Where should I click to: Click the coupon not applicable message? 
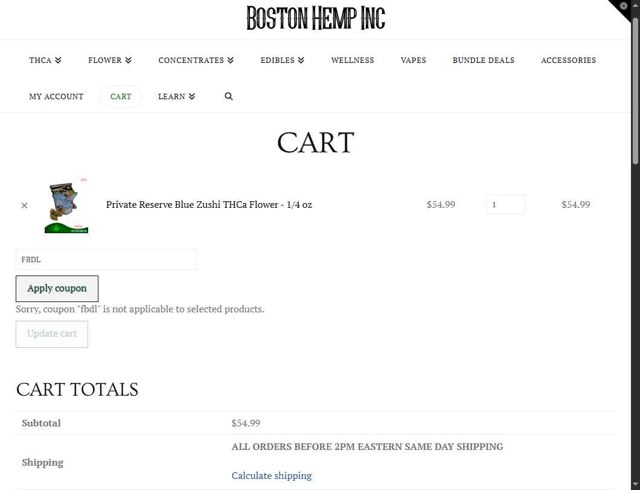point(140,309)
